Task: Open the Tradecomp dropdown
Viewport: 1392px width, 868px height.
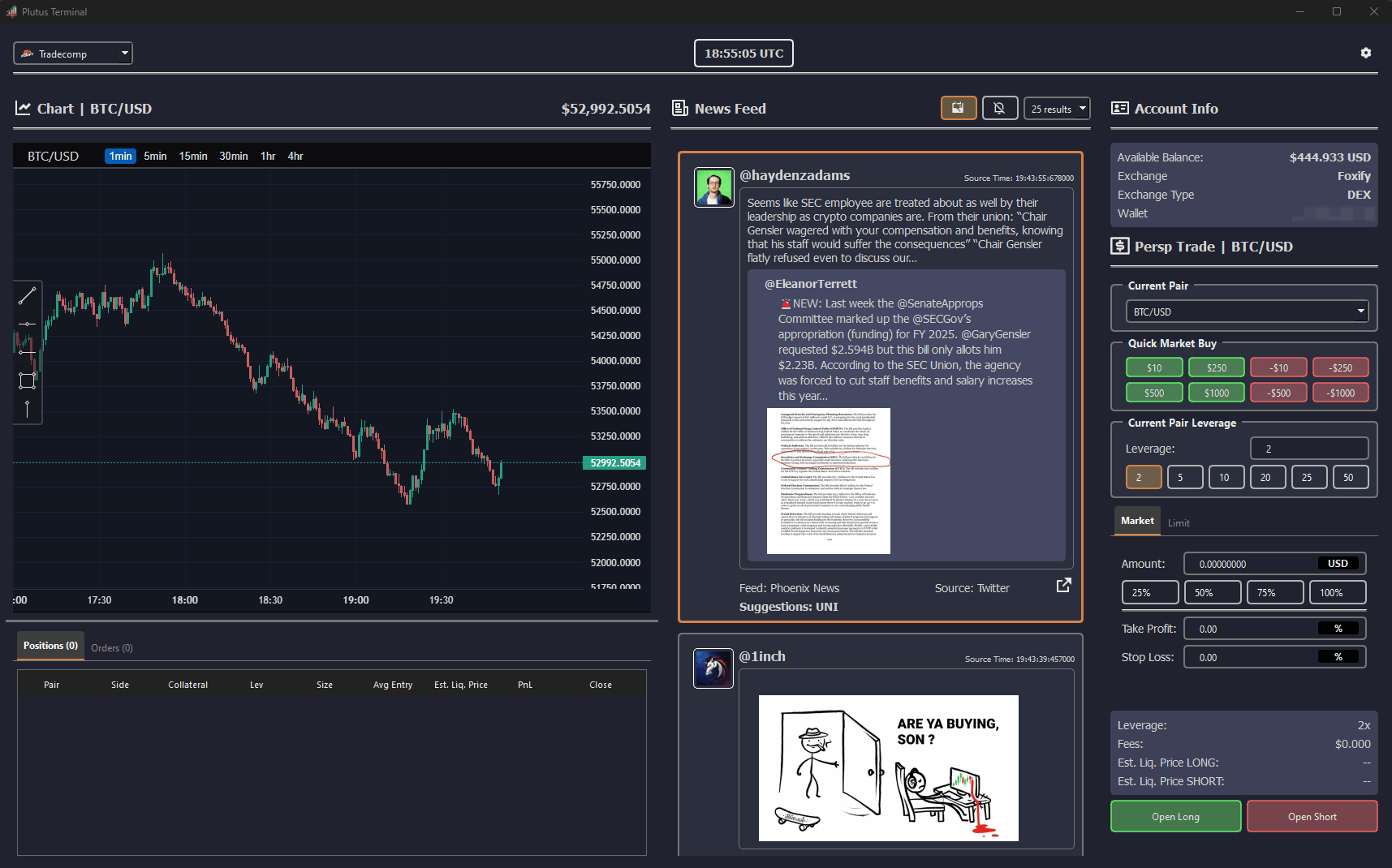Action: click(x=73, y=54)
